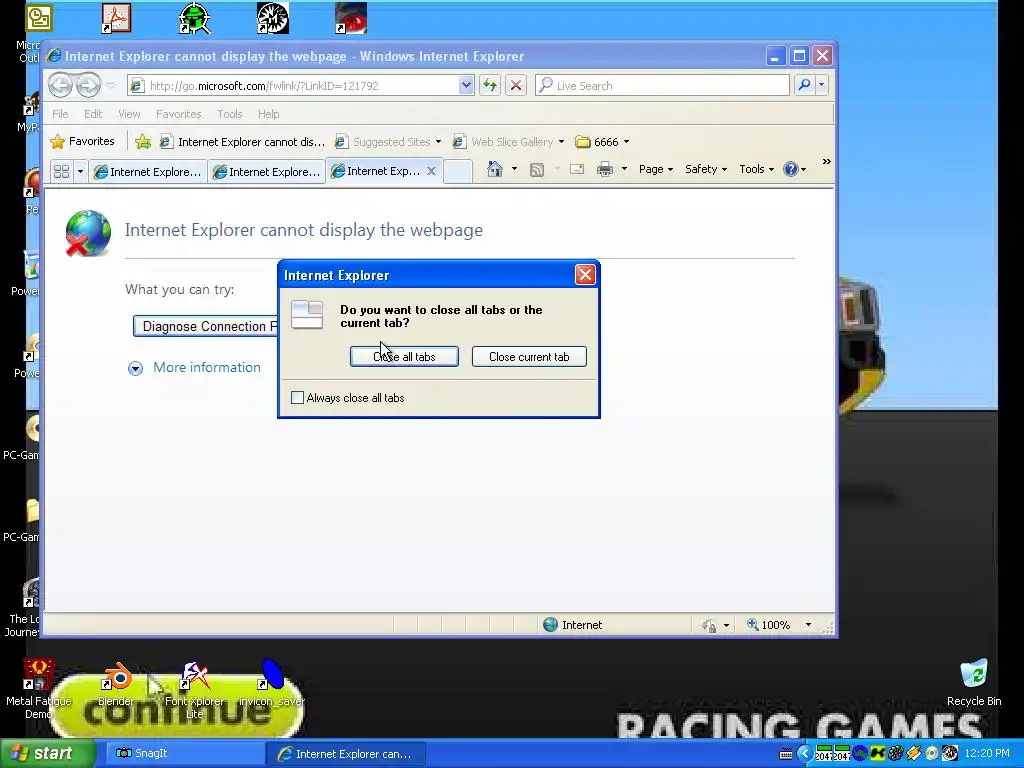Open the Quick Tabs grid icon
This screenshot has width=1024, height=768.
pos(61,172)
